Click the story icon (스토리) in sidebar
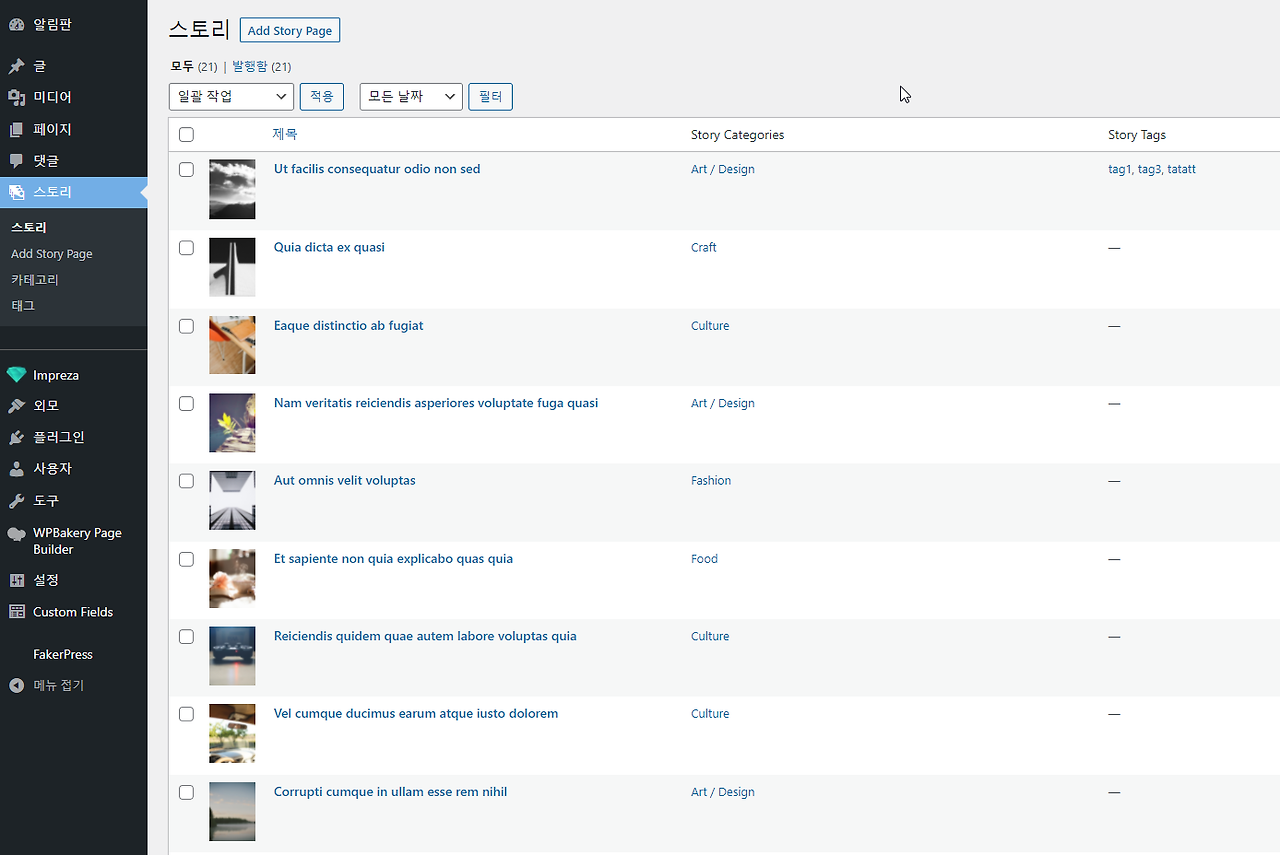The height and width of the screenshot is (855, 1280). [16, 192]
